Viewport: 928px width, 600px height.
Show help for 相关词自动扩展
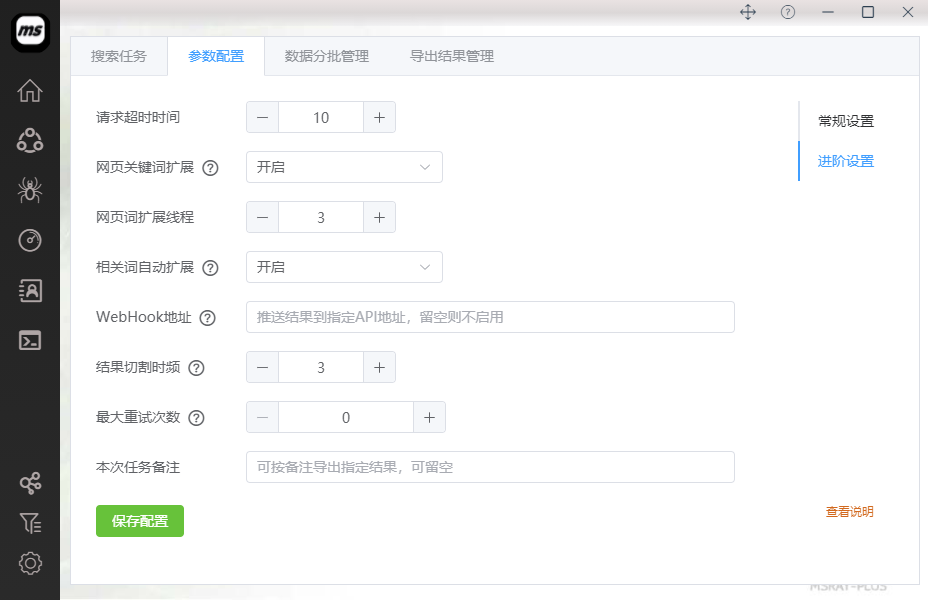click(210, 268)
